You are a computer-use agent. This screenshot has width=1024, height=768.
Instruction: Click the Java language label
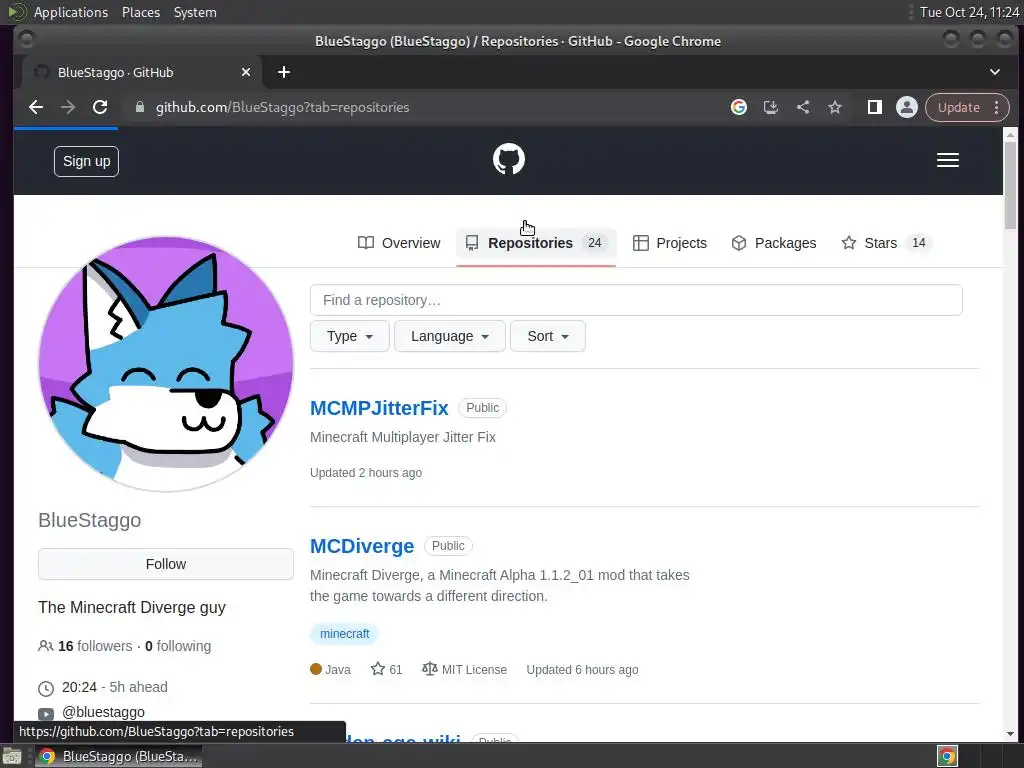(x=338, y=669)
